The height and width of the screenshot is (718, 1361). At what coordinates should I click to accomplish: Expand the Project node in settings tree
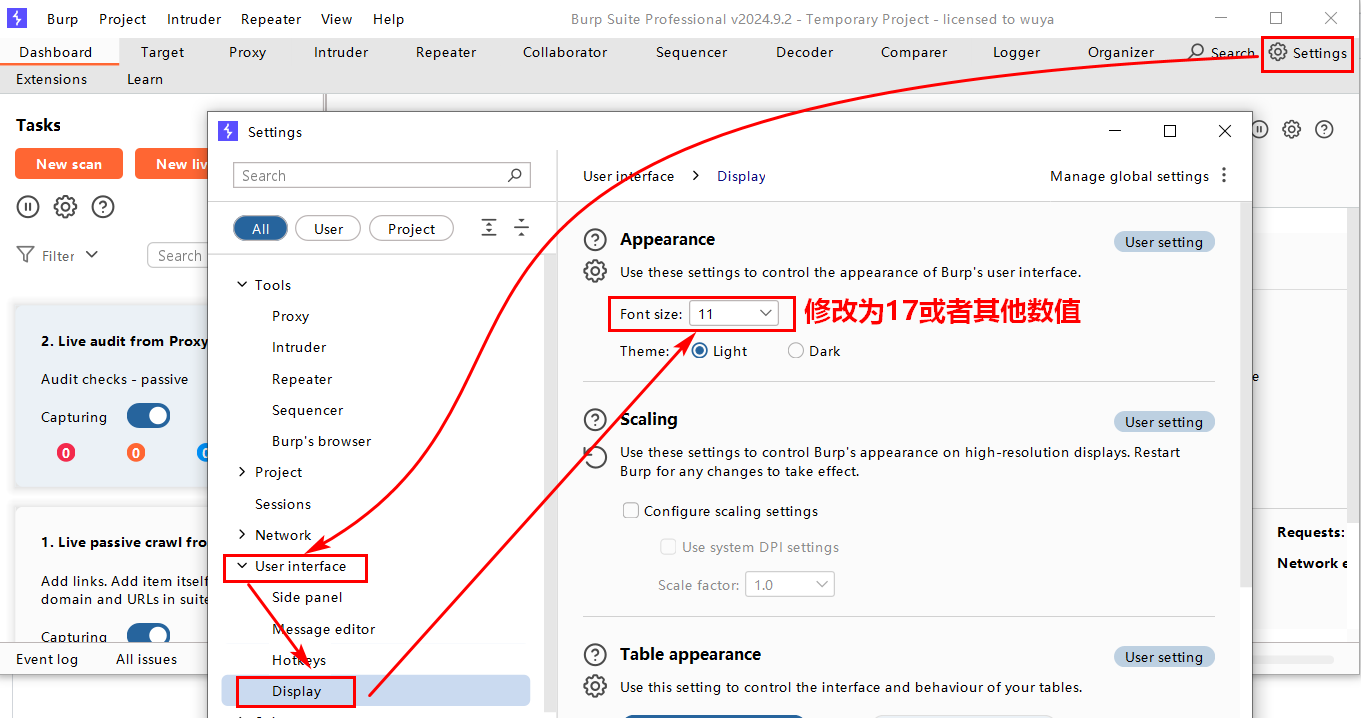coord(241,472)
